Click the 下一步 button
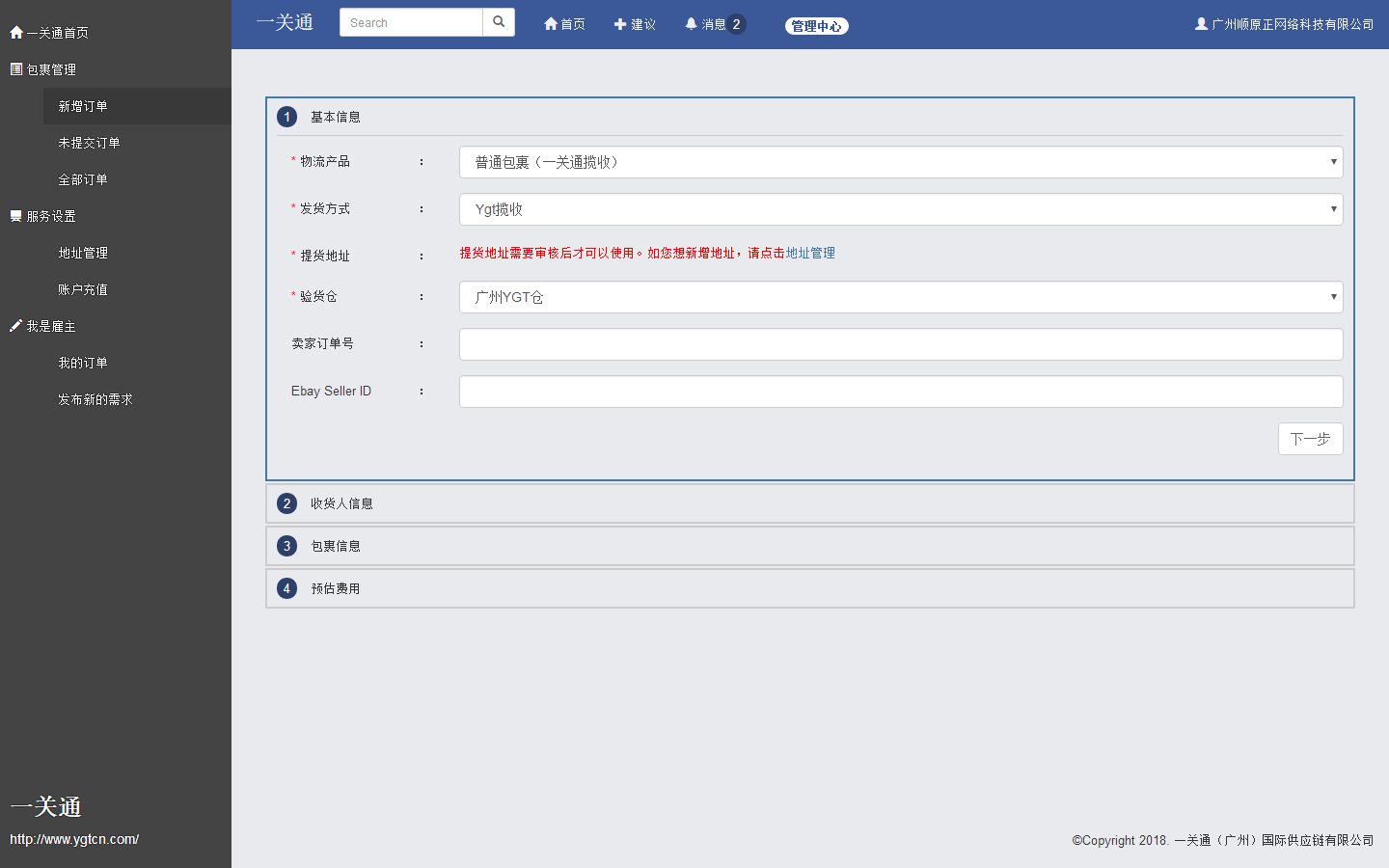 (x=1311, y=439)
